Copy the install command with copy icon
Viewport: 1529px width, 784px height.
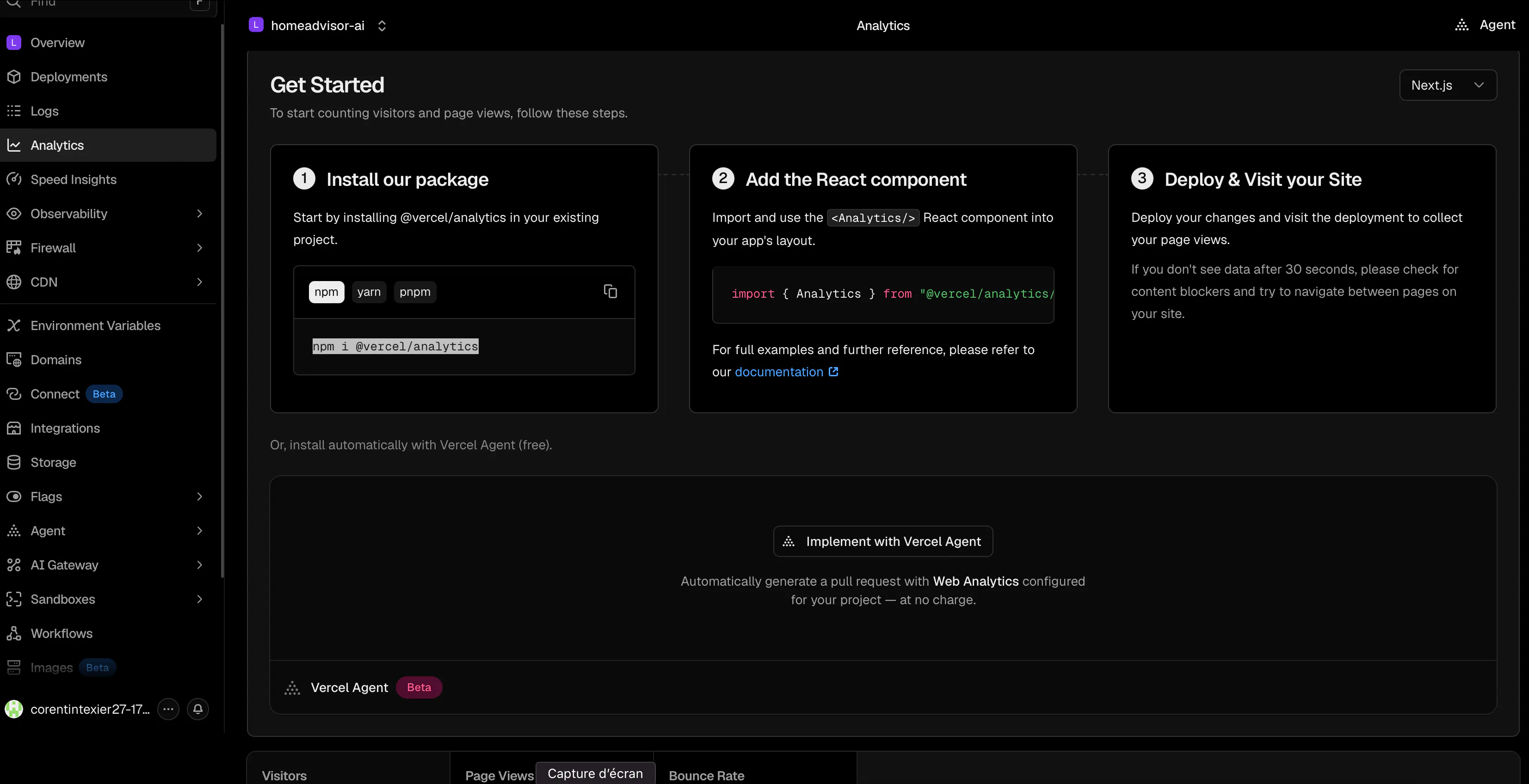pyautogui.click(x=610, y=291)
